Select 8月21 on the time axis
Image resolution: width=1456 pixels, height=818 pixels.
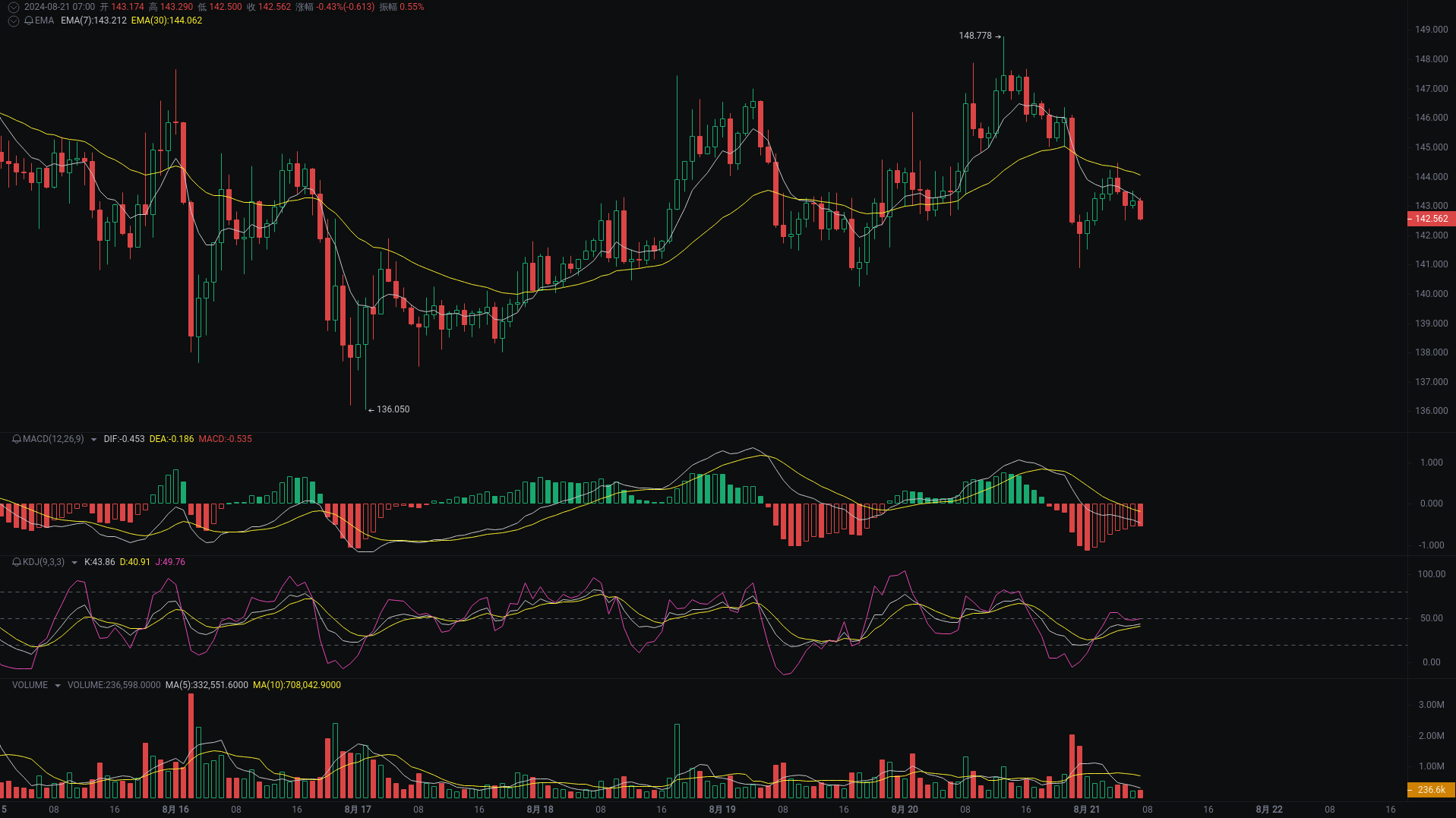(x=1086, y=810)
